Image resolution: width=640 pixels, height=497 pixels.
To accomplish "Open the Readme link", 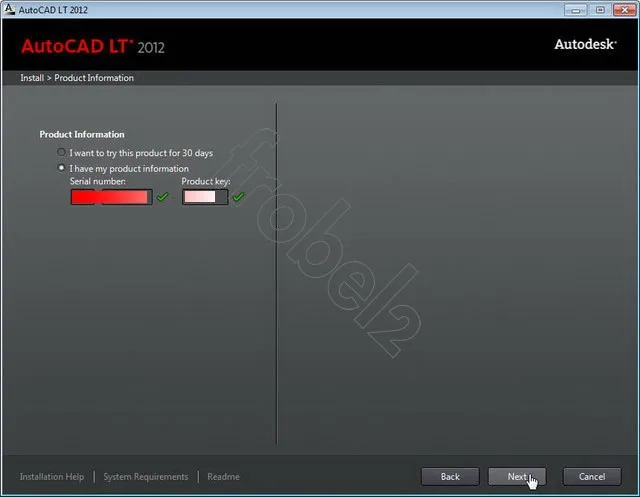I will 223,477.
